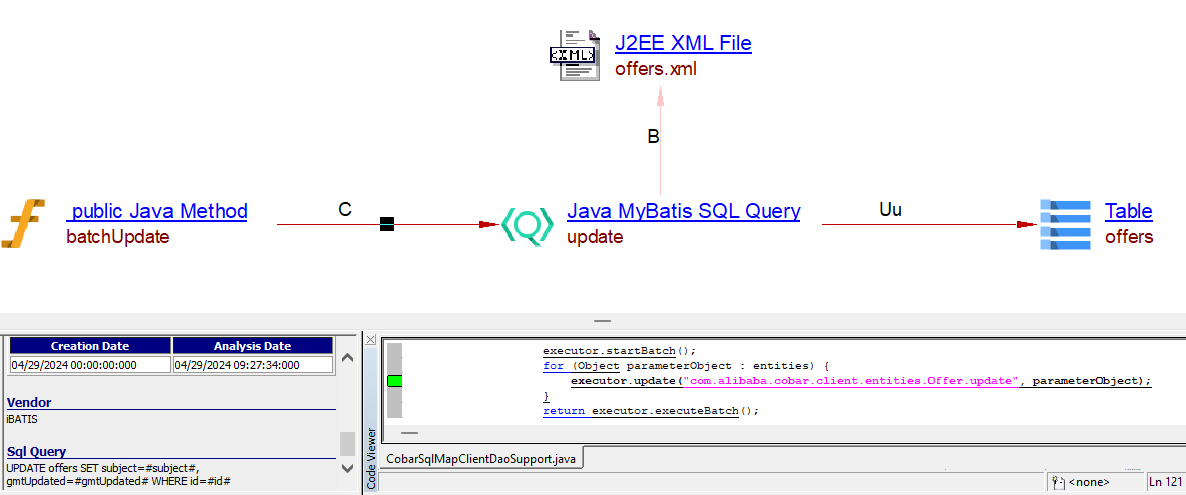Screen dimensions: 1186x495
Task: Click the green marker in the code gutter
Action: tap(394, 381)
